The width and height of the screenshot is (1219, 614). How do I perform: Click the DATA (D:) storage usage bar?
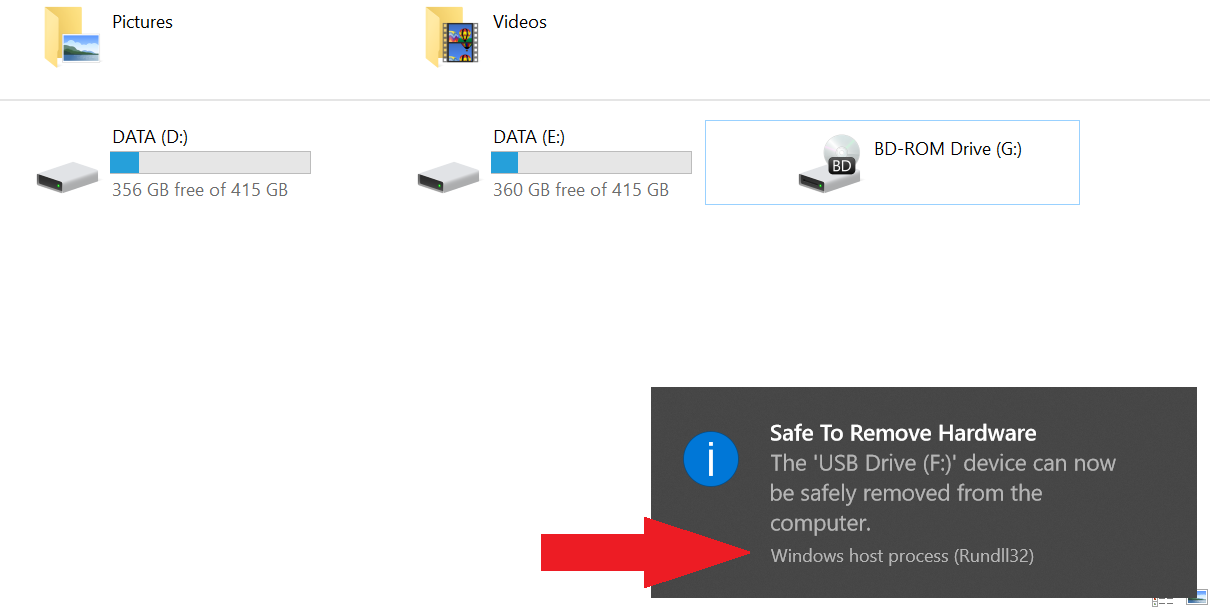tap(210, 163)
